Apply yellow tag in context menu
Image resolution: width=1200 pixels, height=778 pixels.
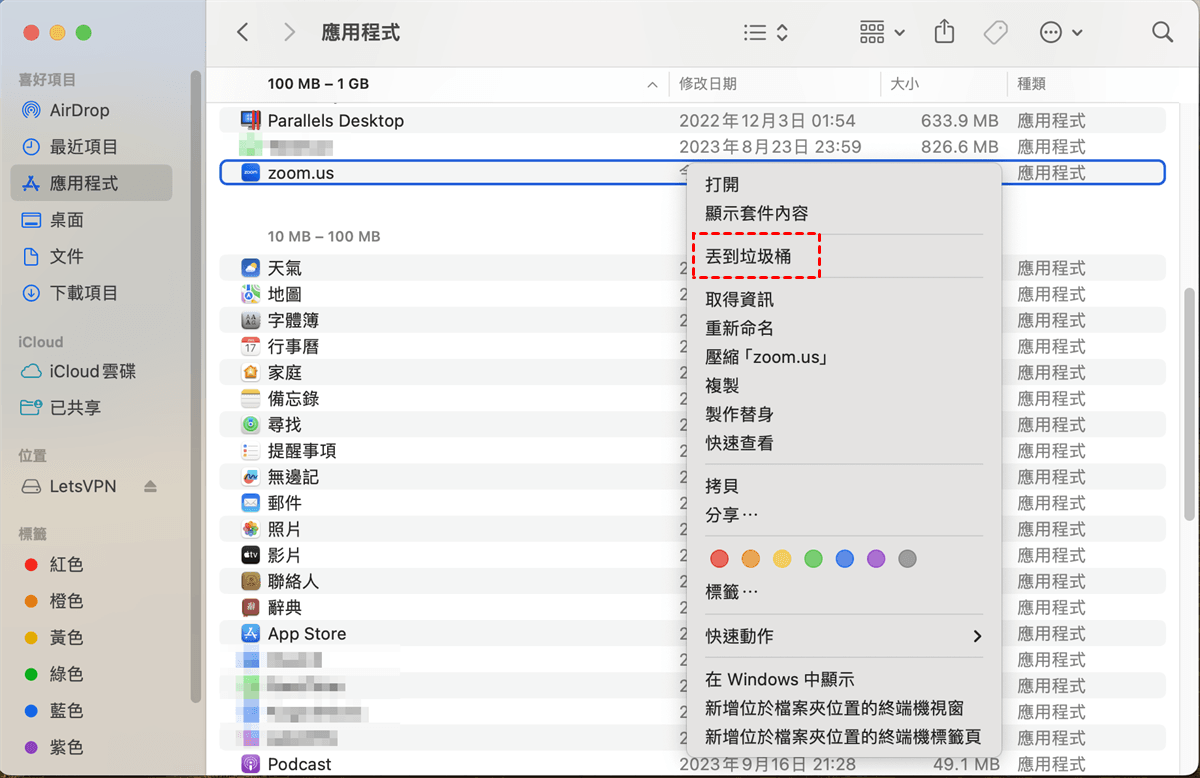tap(782, 559)
